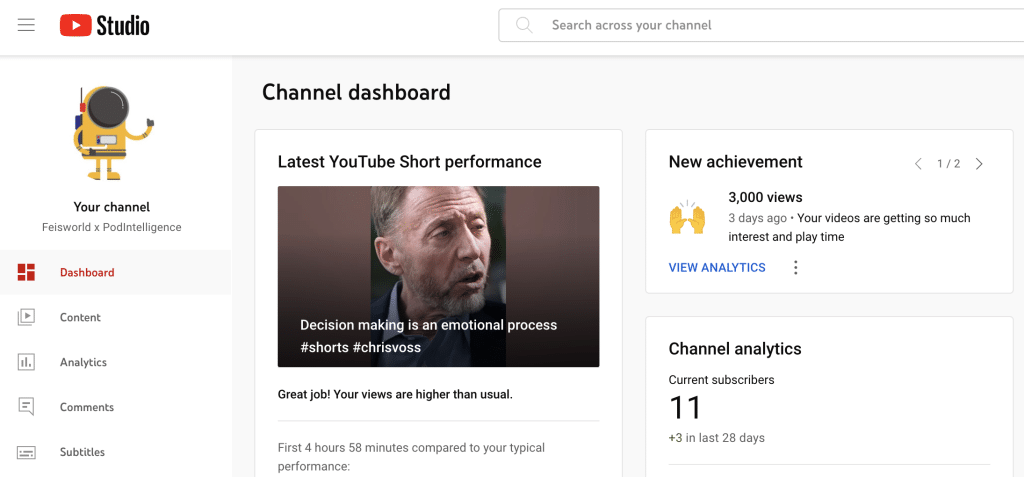The width and height of the screenshot is (1024, 477).
Task: Open the hamburger navigation menu
Action: (x=26, y=25)
